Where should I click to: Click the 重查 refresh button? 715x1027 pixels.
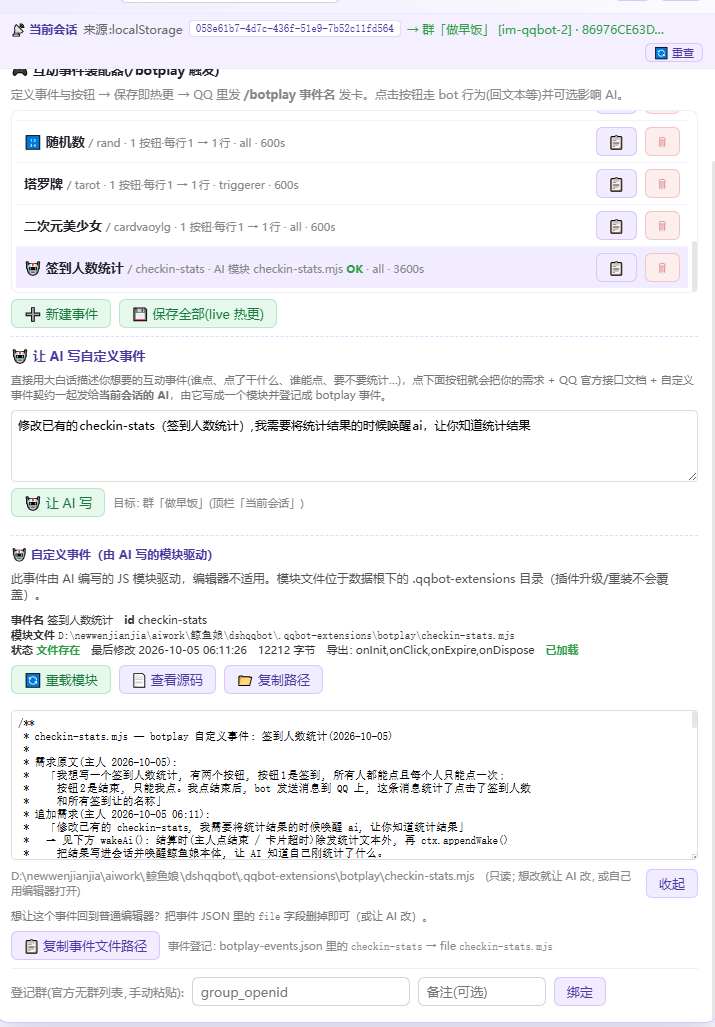tap(674, 52)
